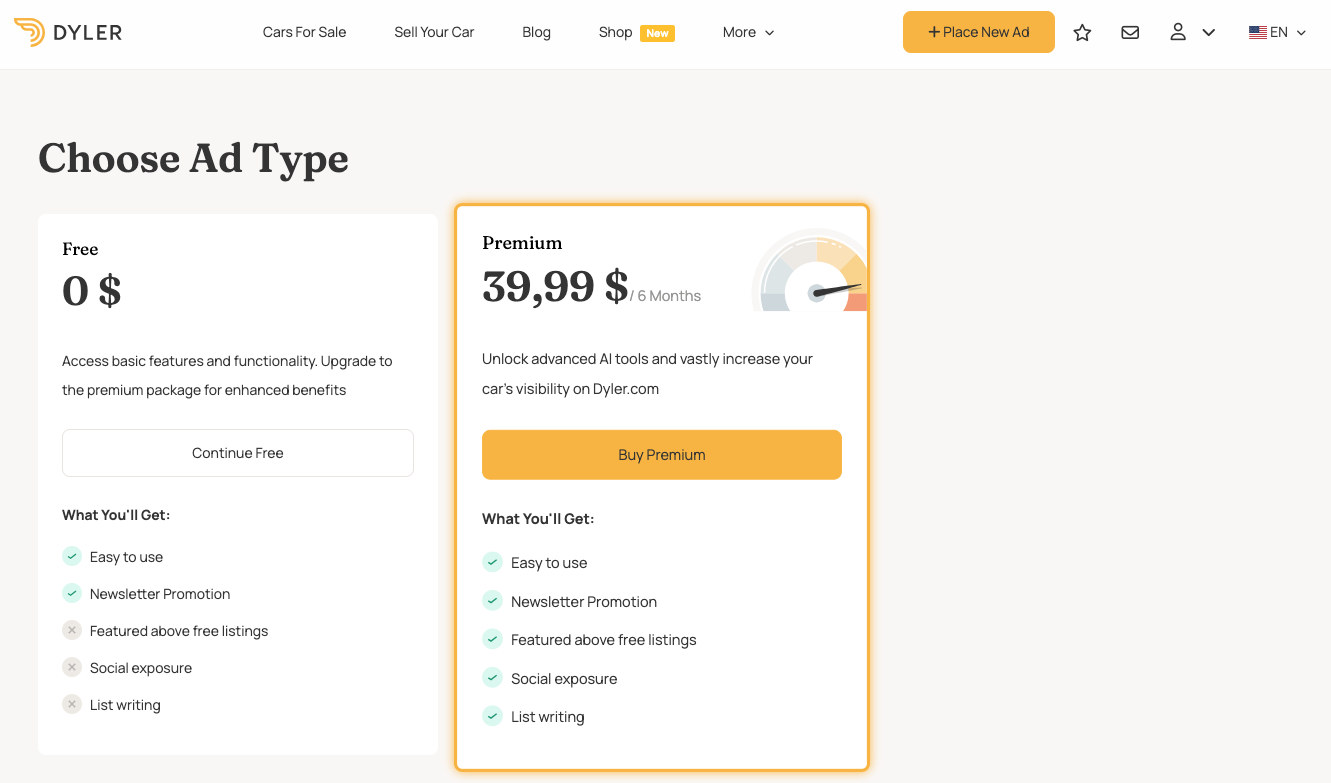Click Free plan What You'll Get heading
Screen dimensions: 1331x783
tap(116, 515)
